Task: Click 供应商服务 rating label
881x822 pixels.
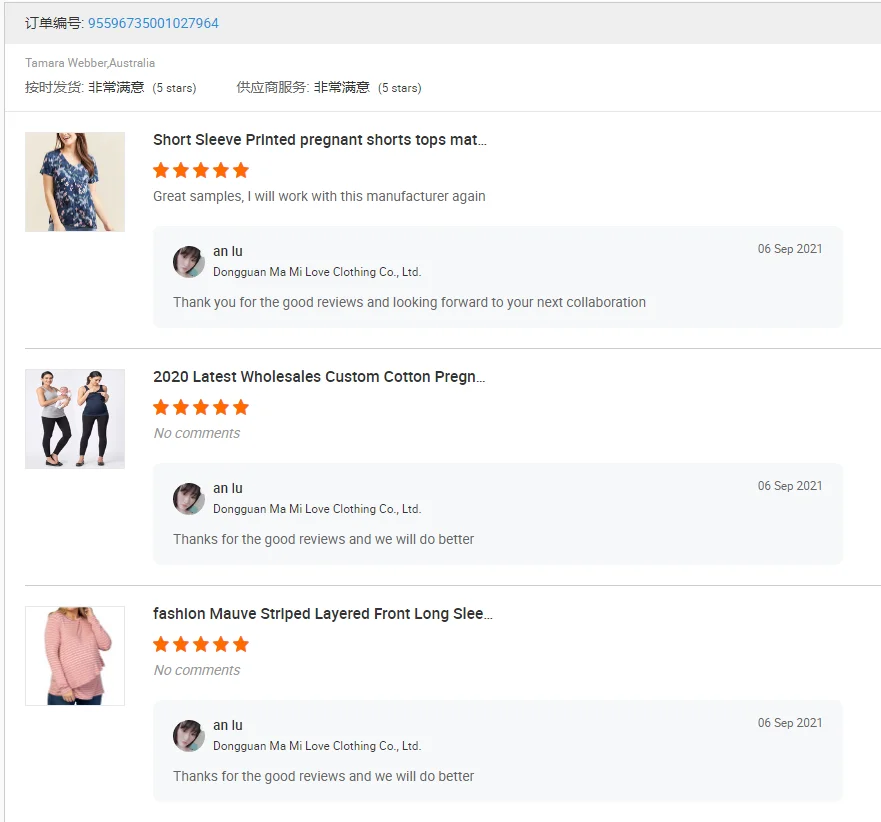Action: pyautogui.click(x=273, y=88)
